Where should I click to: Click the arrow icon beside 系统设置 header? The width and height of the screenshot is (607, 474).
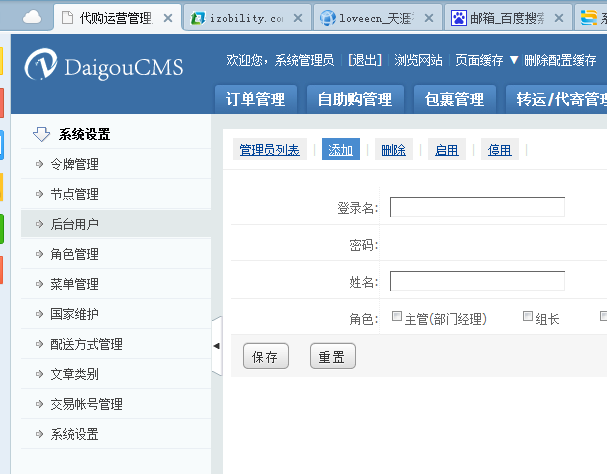41,134
